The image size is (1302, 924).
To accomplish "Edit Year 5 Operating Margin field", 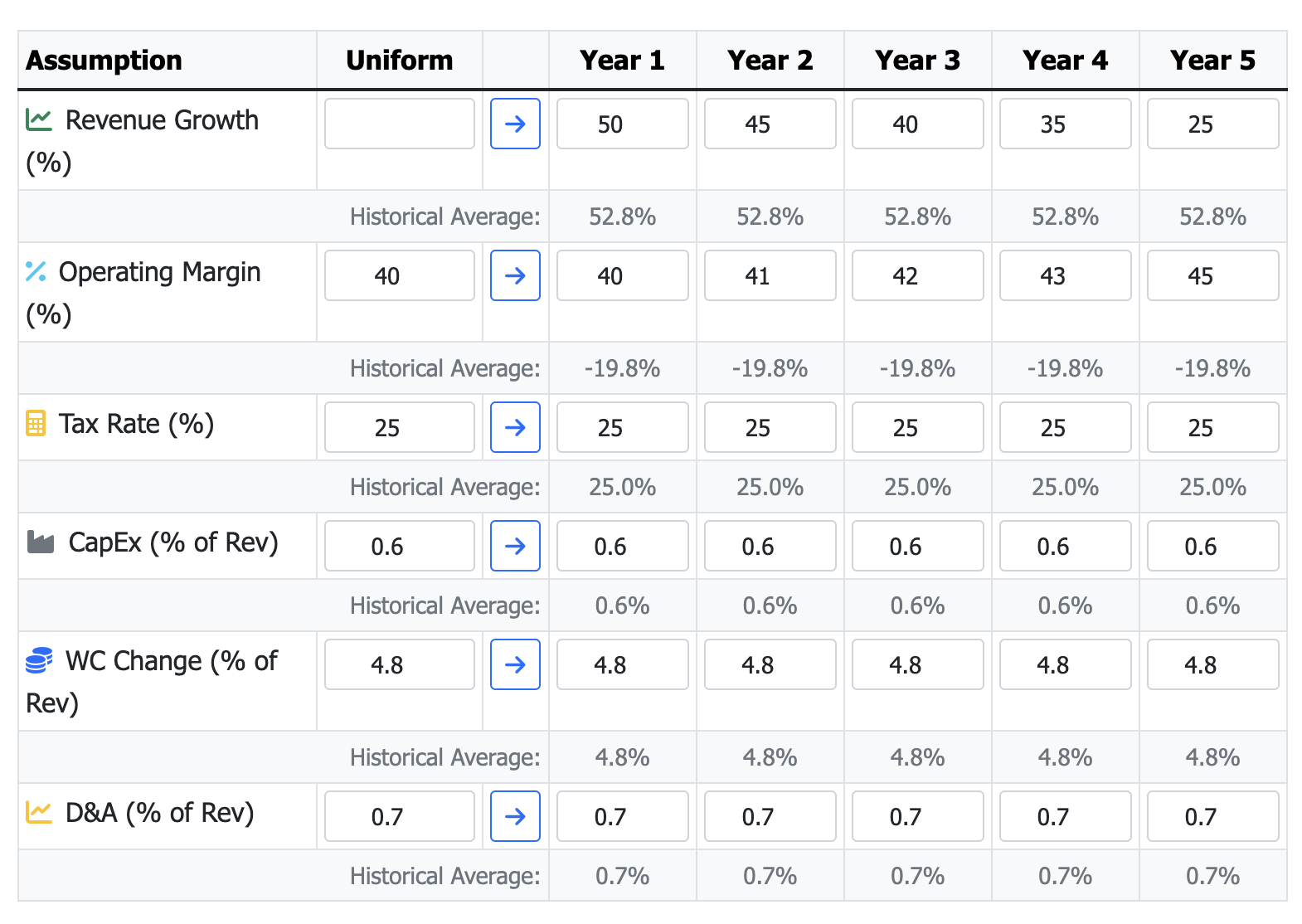I will tap(1212, 275).
